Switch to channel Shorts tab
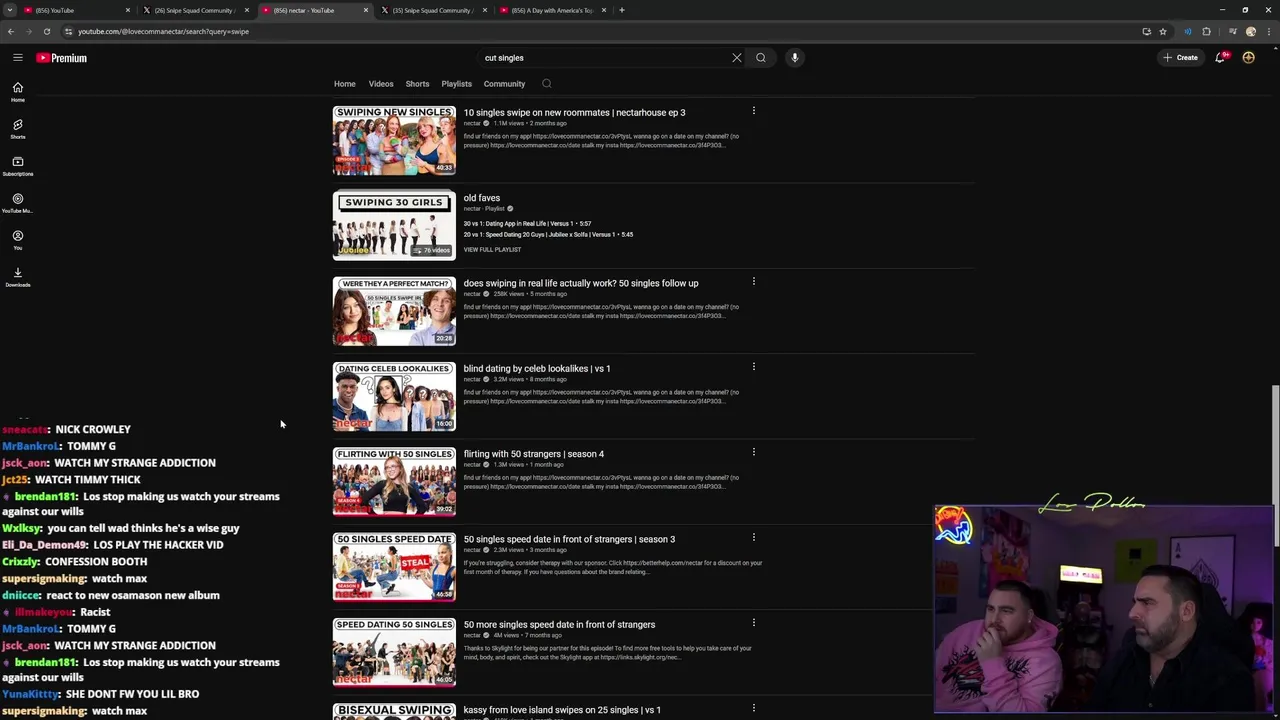This screenshot has width=1280, height=720. coord(417,84)
